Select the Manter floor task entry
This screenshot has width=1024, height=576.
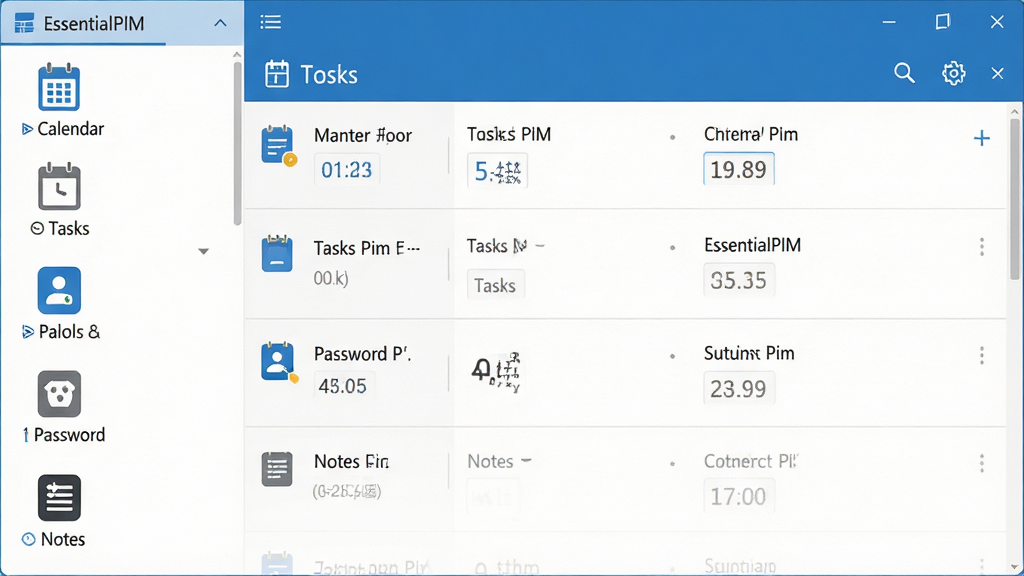click(x=362, y=135)
